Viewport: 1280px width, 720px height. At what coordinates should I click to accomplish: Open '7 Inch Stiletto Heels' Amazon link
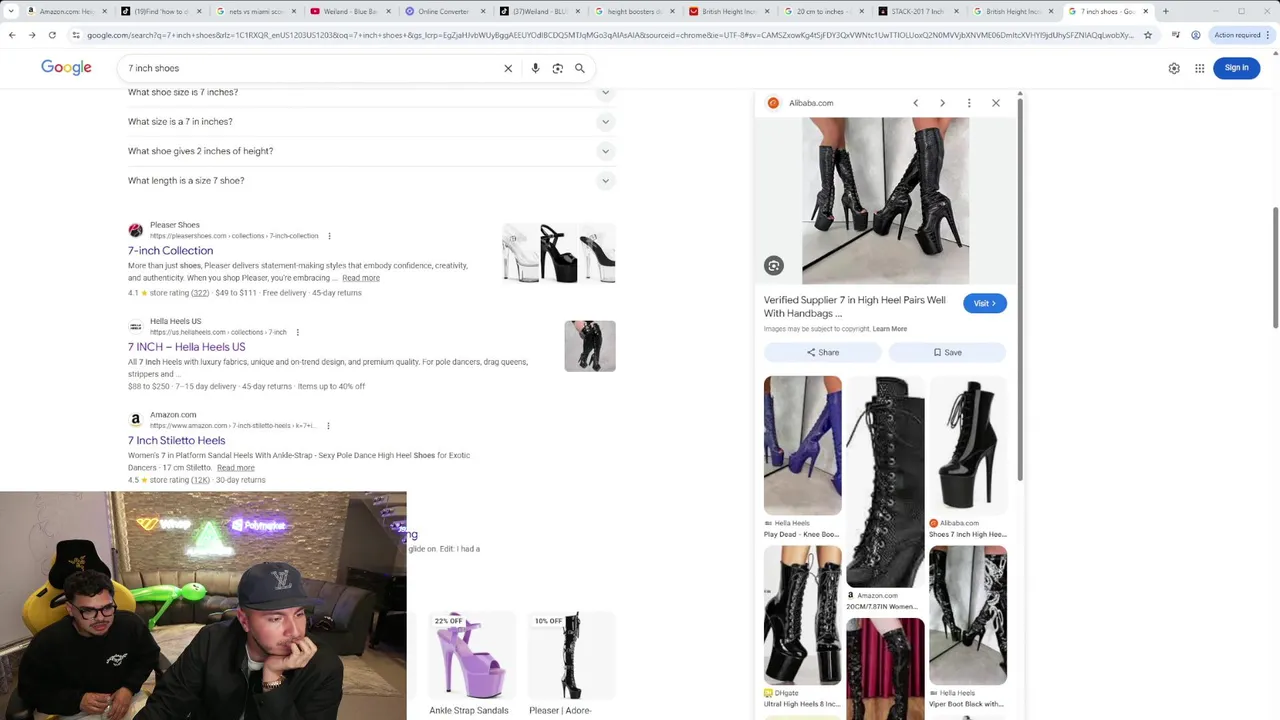coord(176,440)
